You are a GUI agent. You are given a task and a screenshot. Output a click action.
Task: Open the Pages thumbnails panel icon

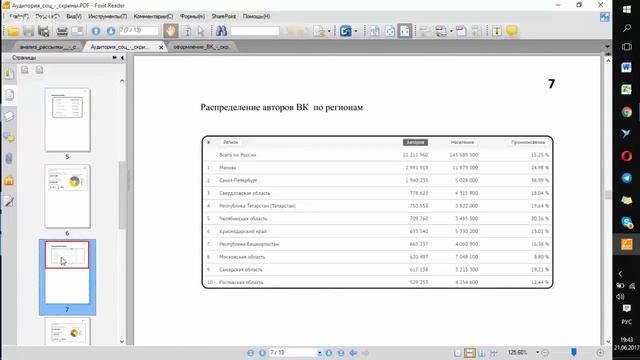click(x=9, y=95)
